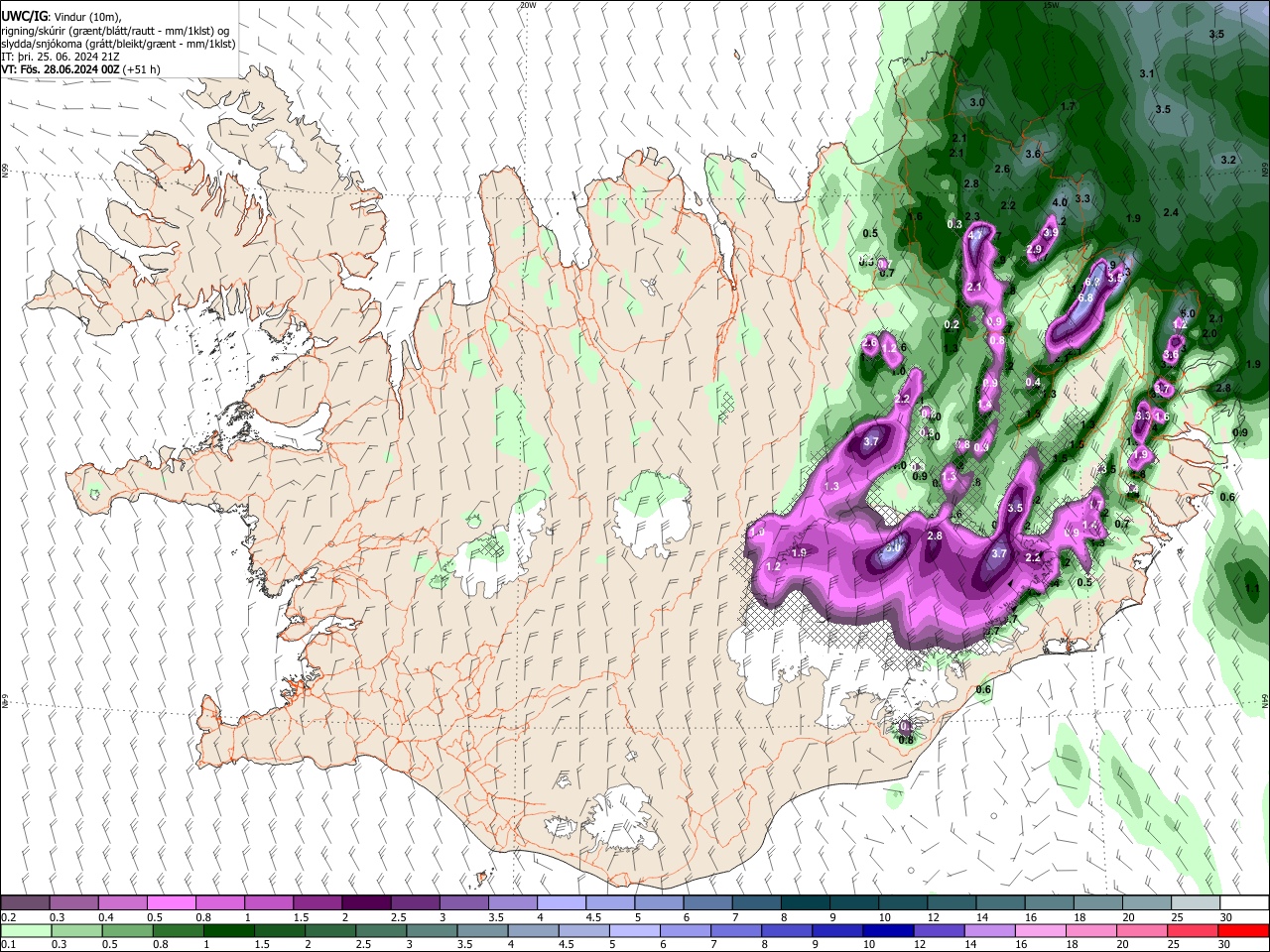This screenshot has width=1270, height=952.
Task: Select the light purple 14 rain swatch
Action: 990,931
